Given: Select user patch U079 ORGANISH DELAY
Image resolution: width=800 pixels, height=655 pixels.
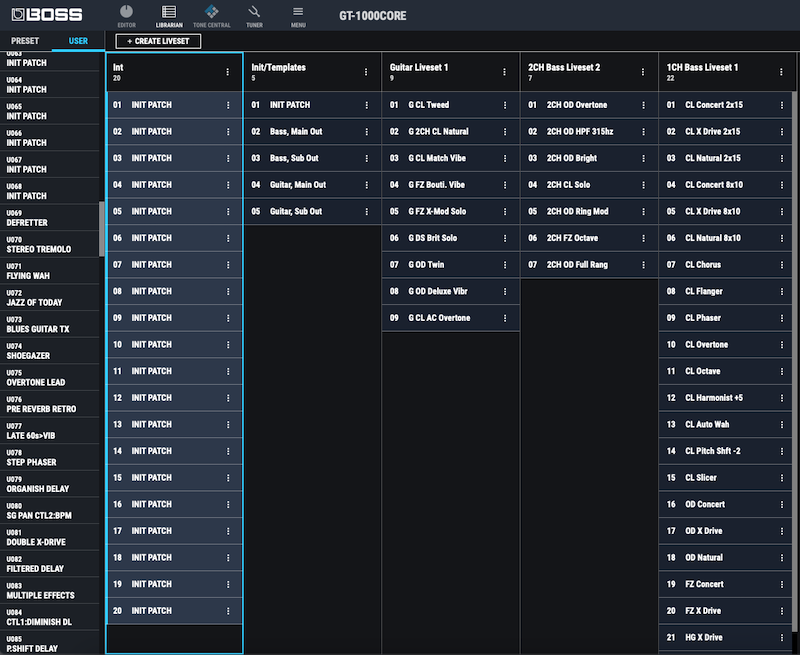Looking at the screenshot, I should (49, 484).
